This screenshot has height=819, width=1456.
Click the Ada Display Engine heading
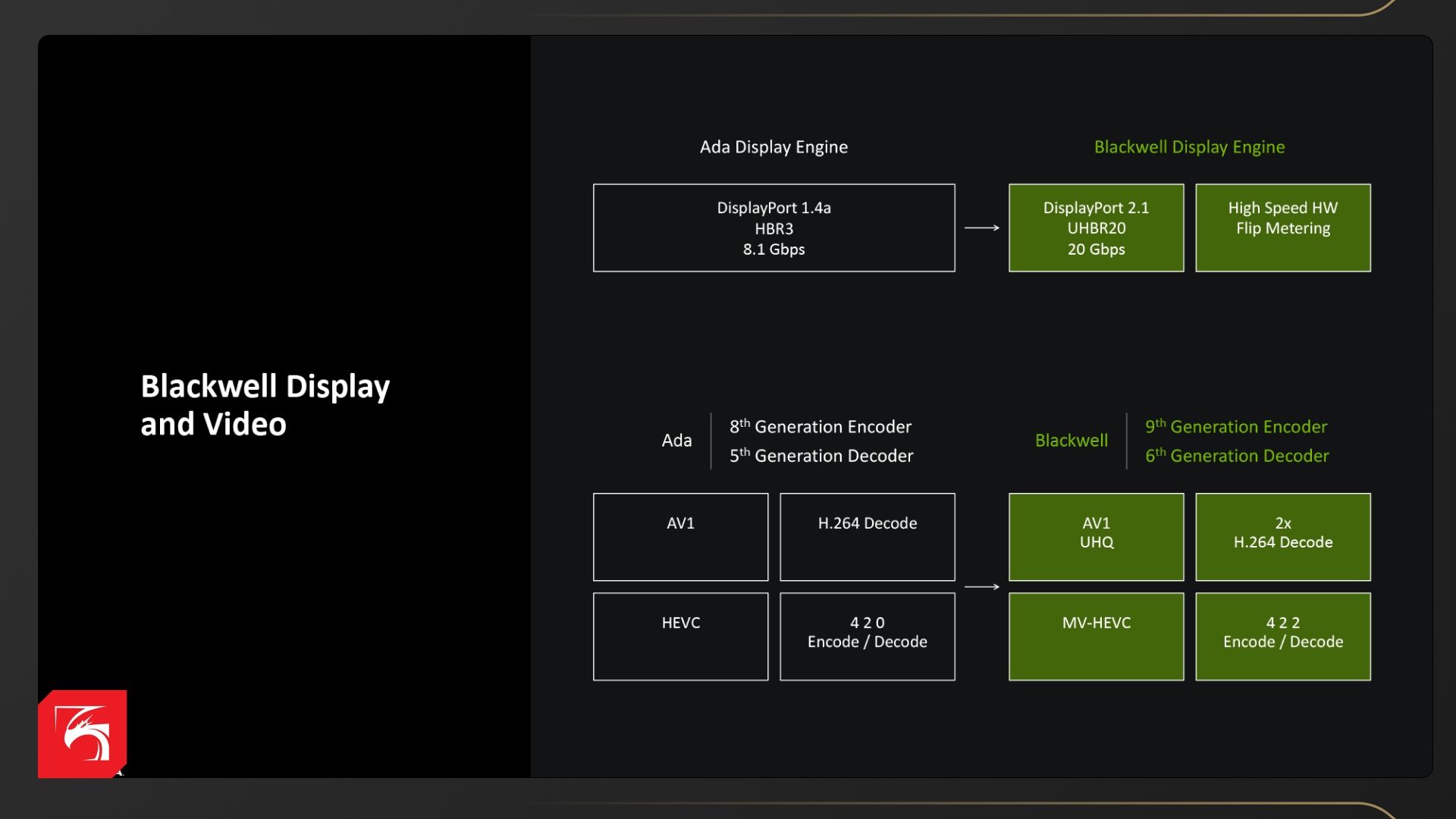pyautogui.click(x=773, y=147)
